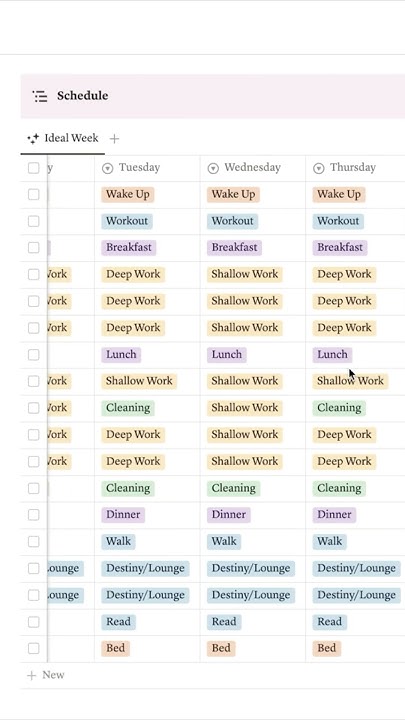
Task: Add a New row to the table
Action: click(x=46, y=675)
